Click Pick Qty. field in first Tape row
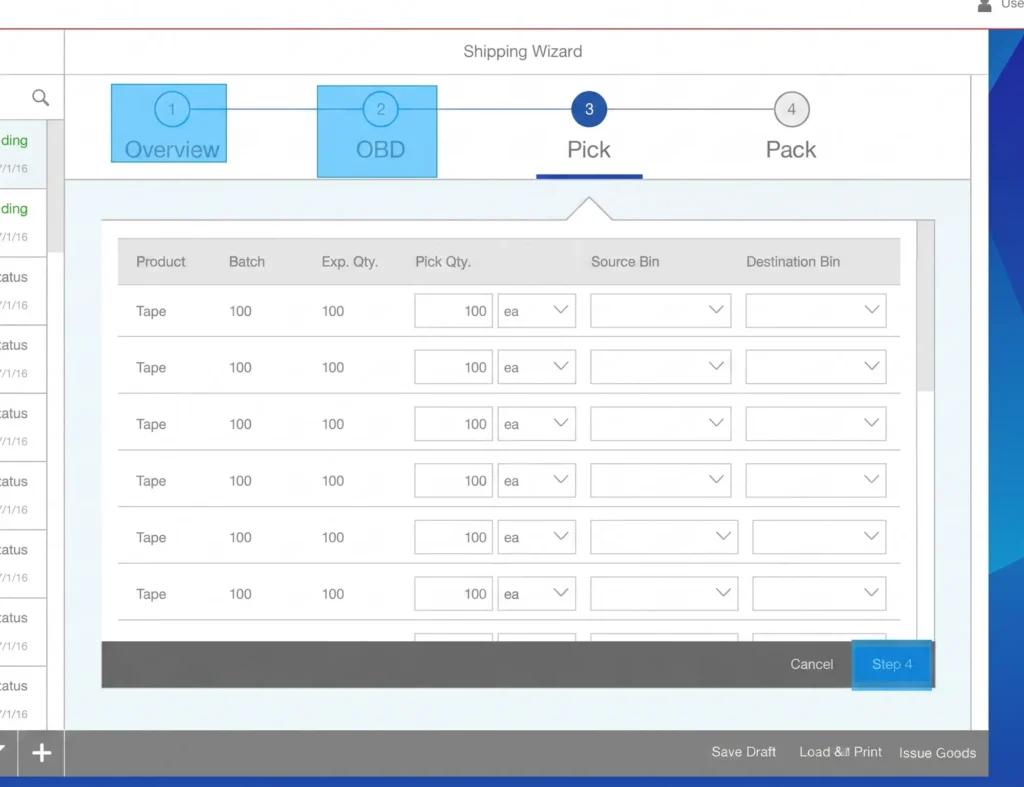Viewport: 1024px width, 787px height. tap(454, 311)
